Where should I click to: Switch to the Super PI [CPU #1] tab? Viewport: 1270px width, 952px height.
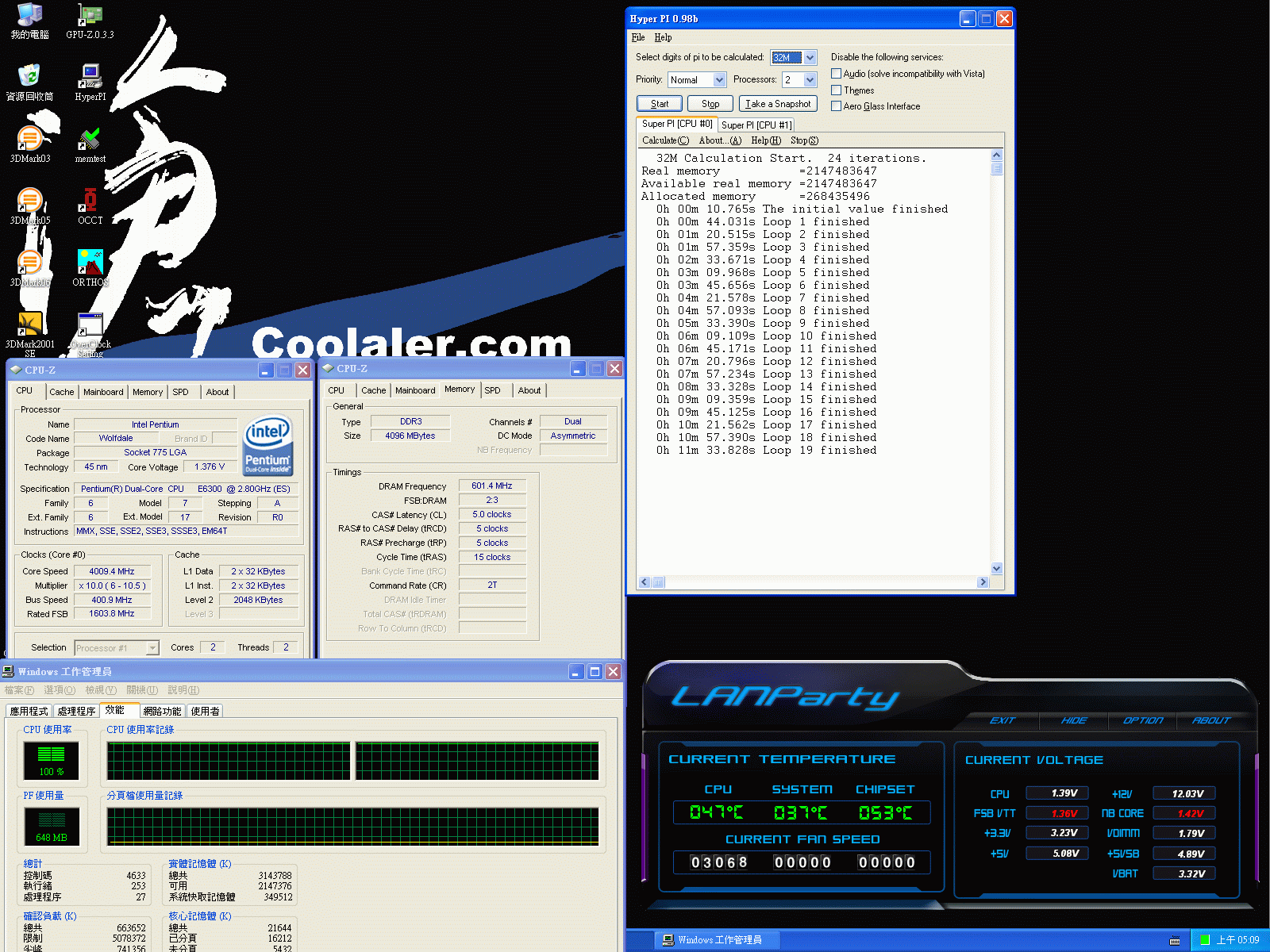756,125
